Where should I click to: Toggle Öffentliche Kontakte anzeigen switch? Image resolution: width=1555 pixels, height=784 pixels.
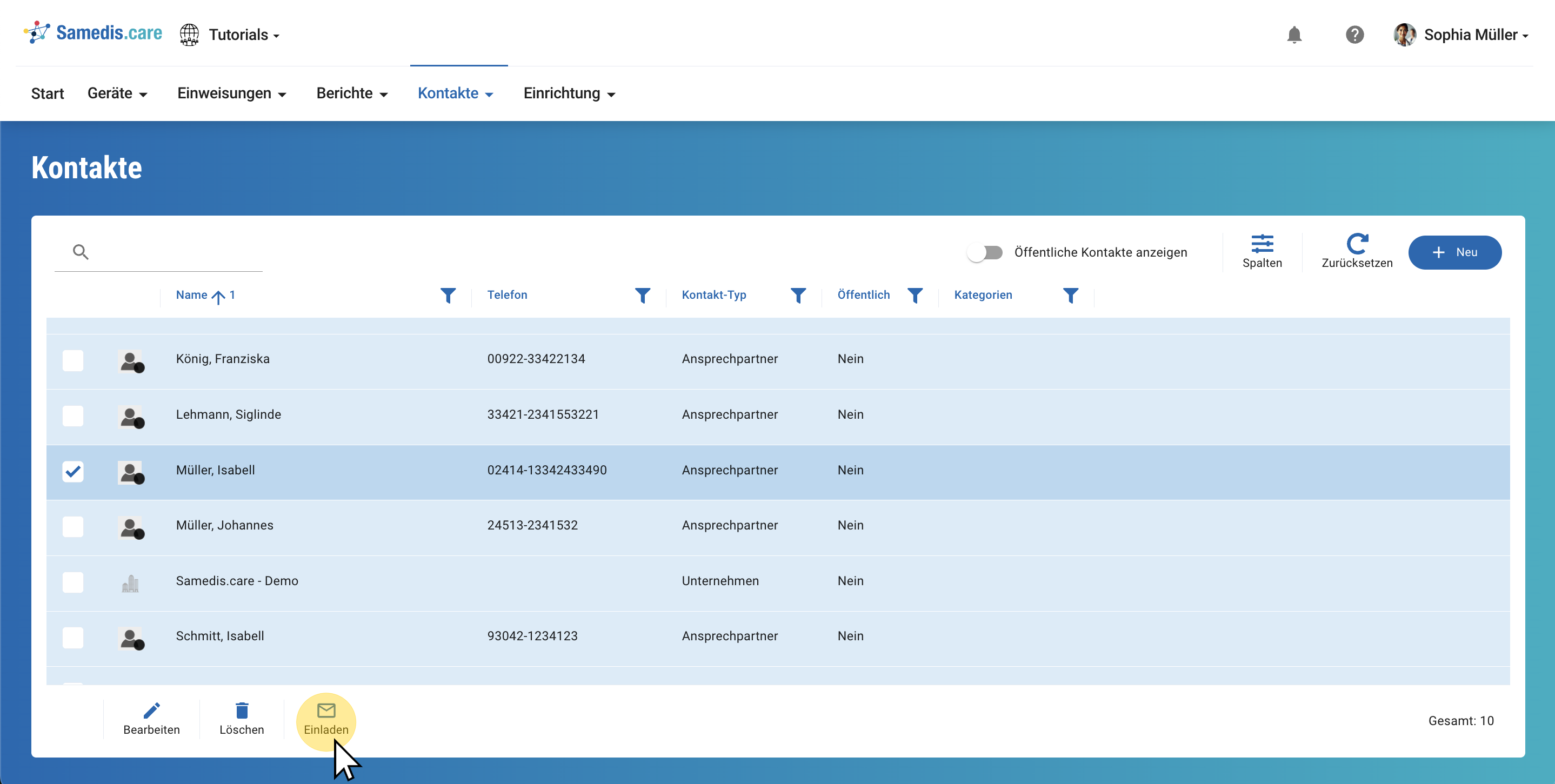click(985, 252)
